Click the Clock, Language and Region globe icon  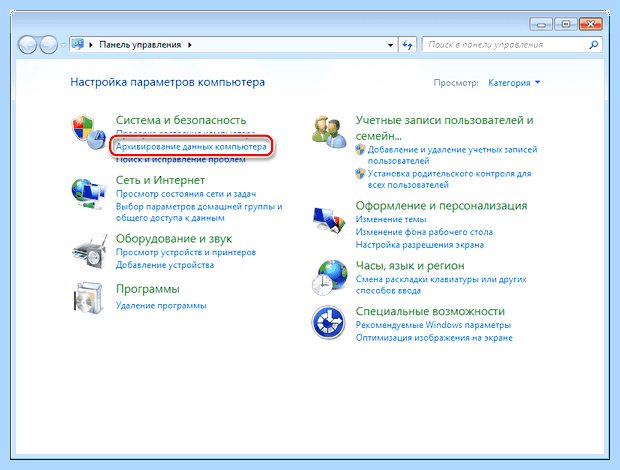click(329, 277)
